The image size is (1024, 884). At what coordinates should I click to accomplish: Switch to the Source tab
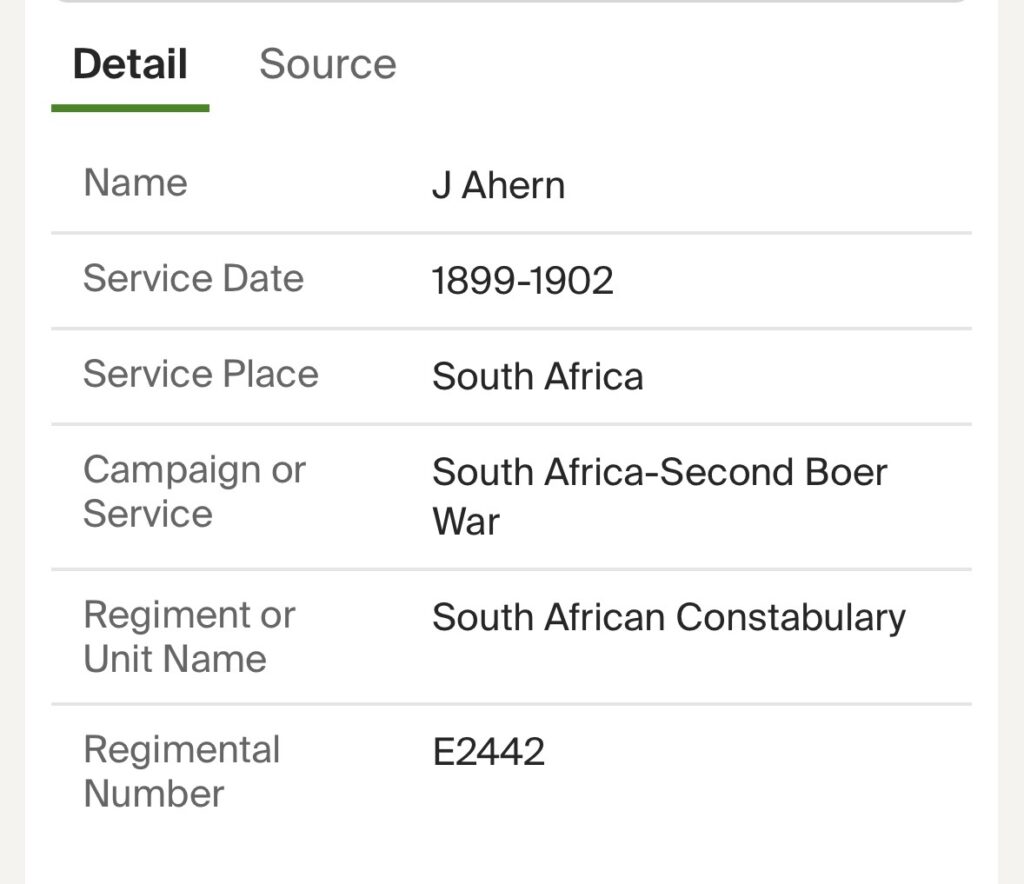(327, 64)
